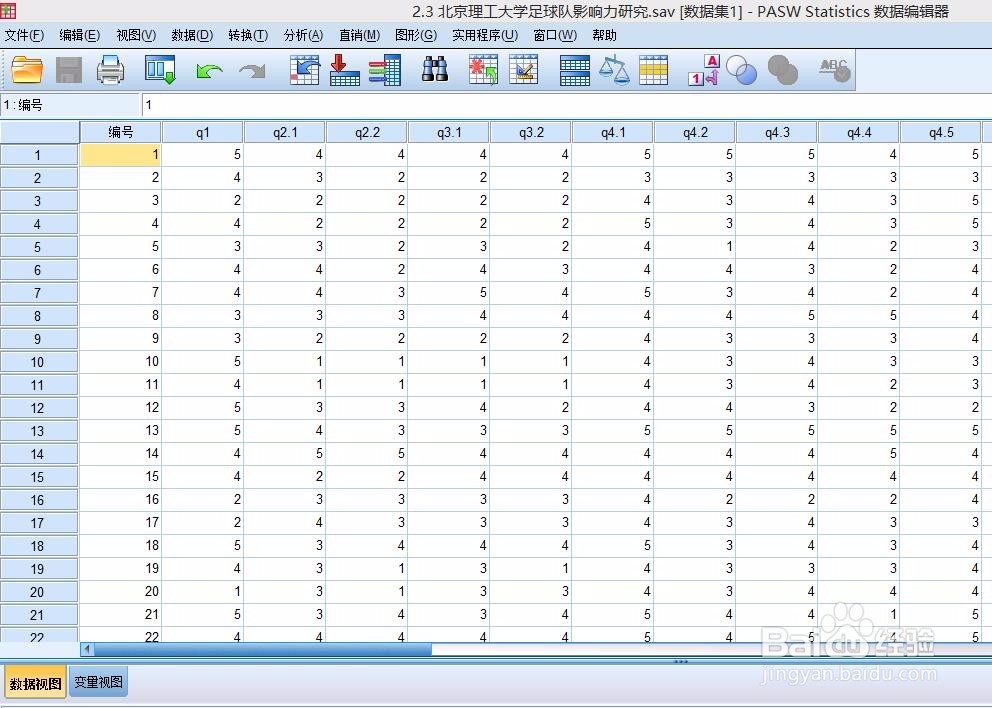Click the Save file disk icon

[x=69, y=70]
